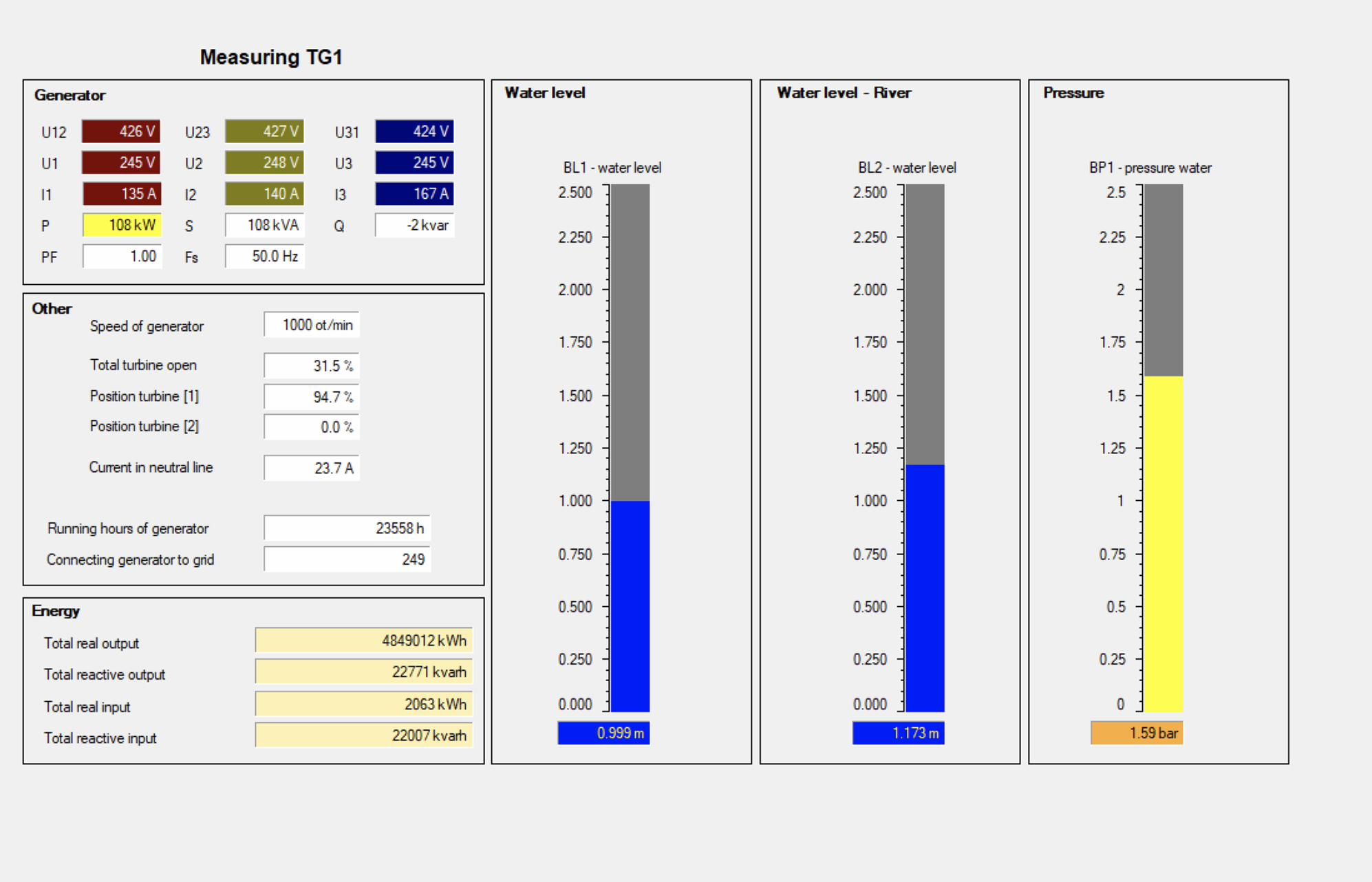Click the Total real output 4849012 kWh value
This screenshot has width=1372, height=882.
[363, 641]
